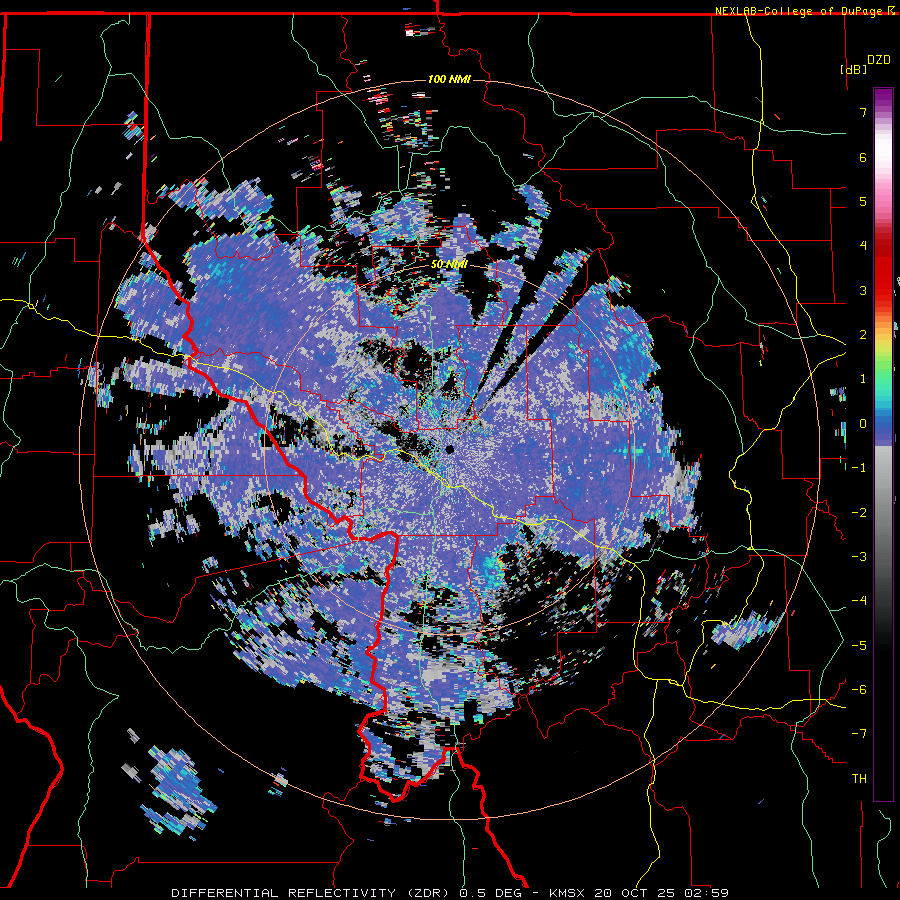Click the color scale value 3
The width and height of the screenshot is (900, 900).
[x=863, y=290]
